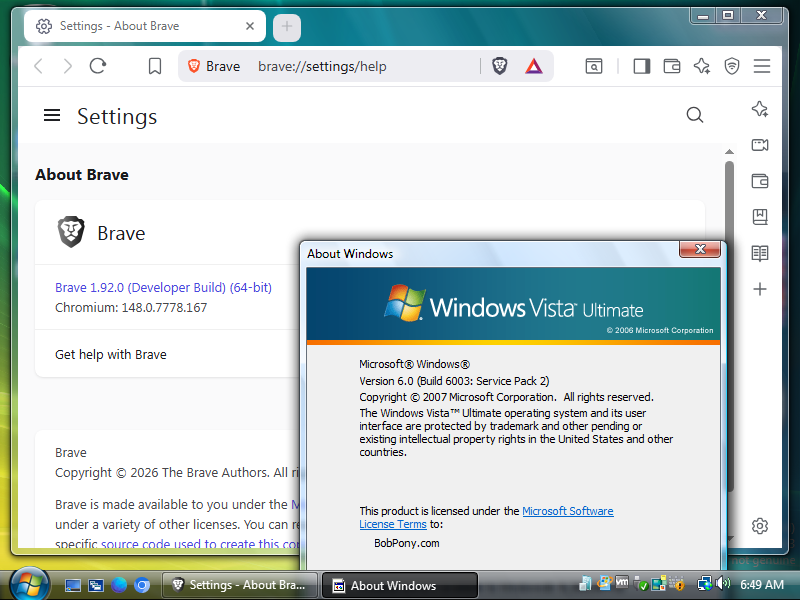
Task: Open a new tab with plus button
Action: 287,27
